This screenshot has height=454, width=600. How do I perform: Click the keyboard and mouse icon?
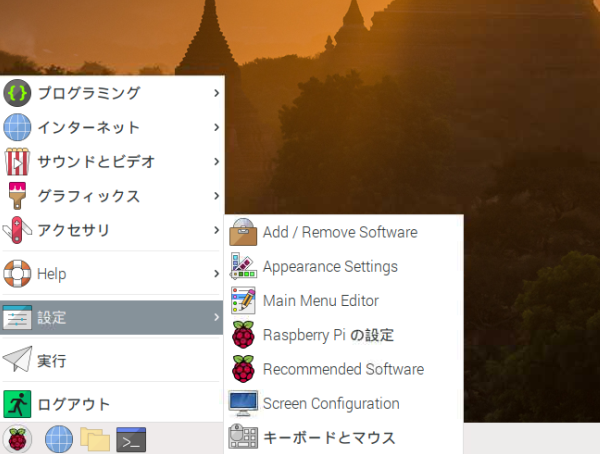[243, 436]
